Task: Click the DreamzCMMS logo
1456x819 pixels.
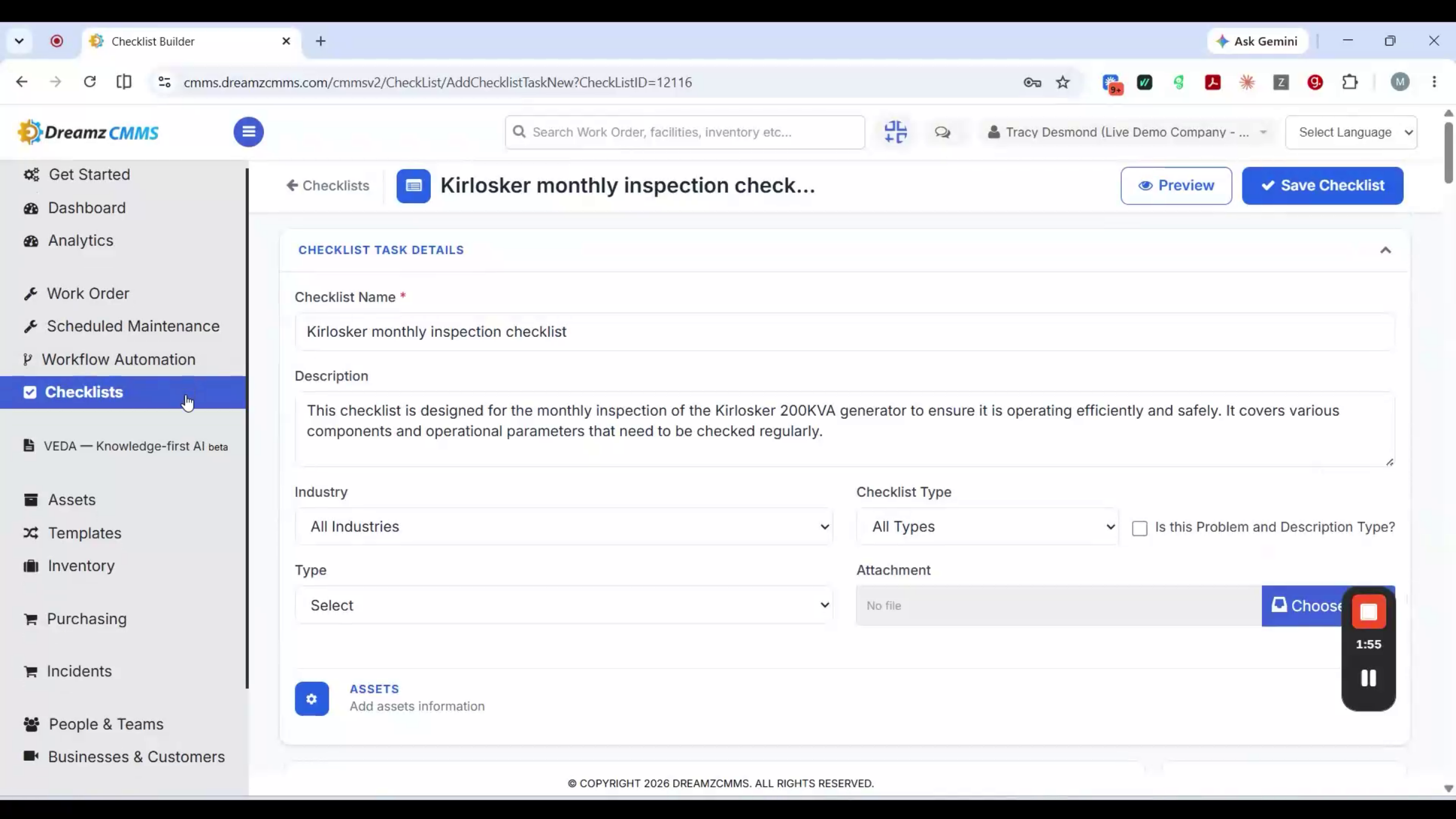Action: pos(89,132)
